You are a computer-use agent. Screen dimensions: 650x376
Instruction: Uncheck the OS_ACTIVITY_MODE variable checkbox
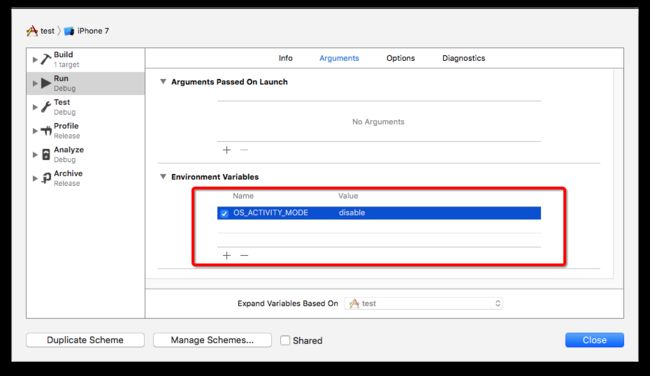224,213
